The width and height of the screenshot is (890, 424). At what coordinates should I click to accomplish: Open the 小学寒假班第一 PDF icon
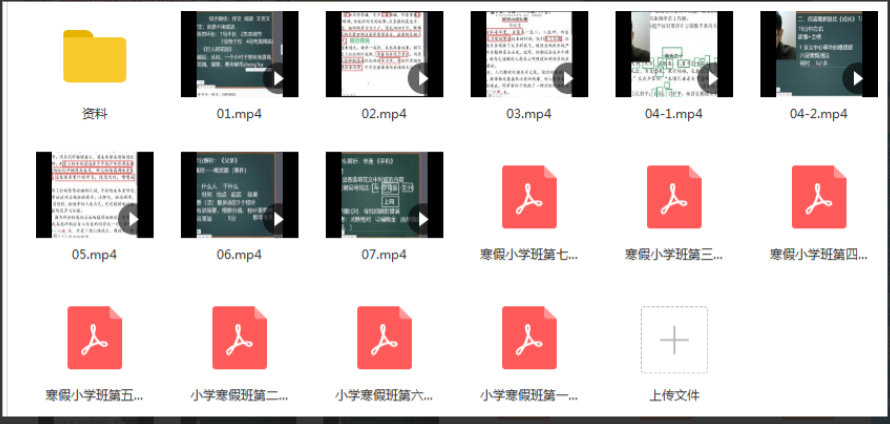pos(529,338)
